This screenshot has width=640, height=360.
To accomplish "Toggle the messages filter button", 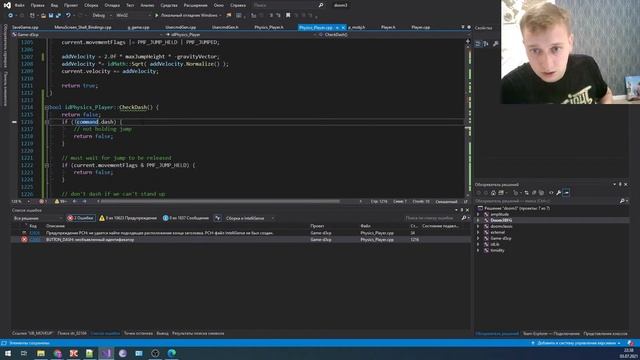I will coord(186,218).
